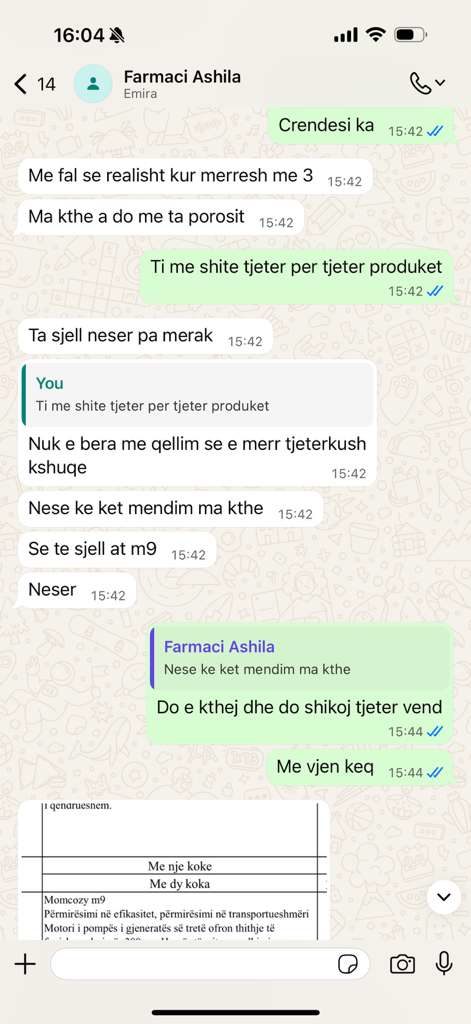Tap quoted 'Nese ke ket mendim ma kthe' reply

point(300,658)
